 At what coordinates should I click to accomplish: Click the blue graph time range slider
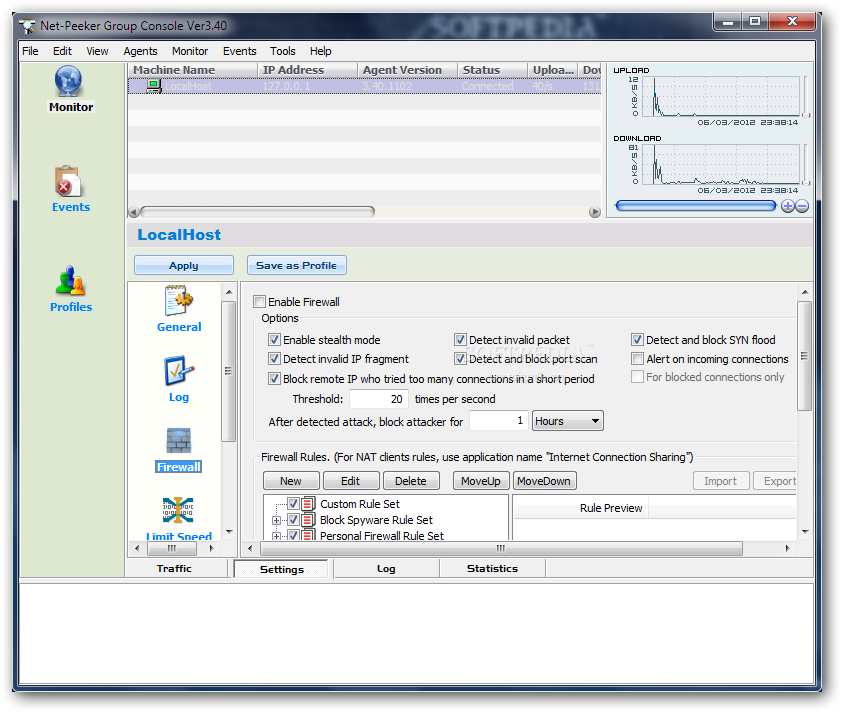coord(695,206)
